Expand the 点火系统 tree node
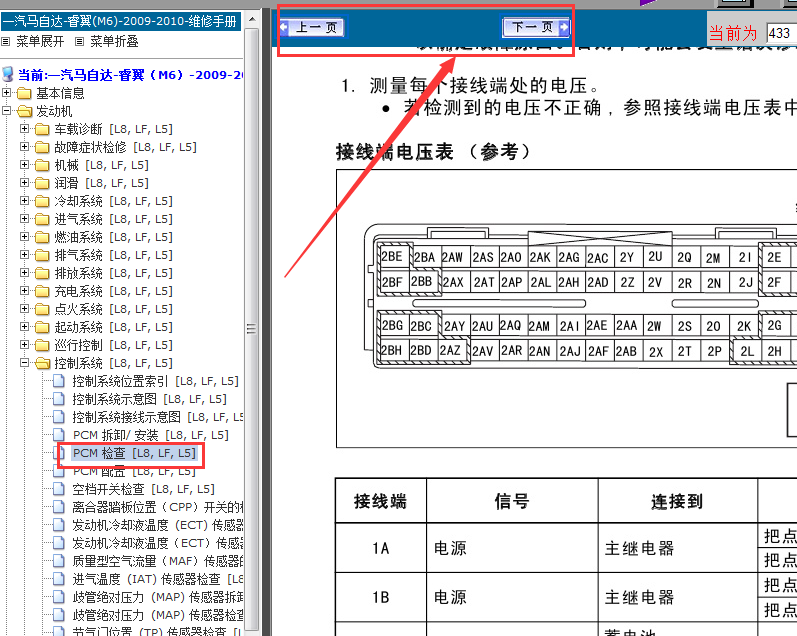The image size is (797, 636). (x=24, y=309)
